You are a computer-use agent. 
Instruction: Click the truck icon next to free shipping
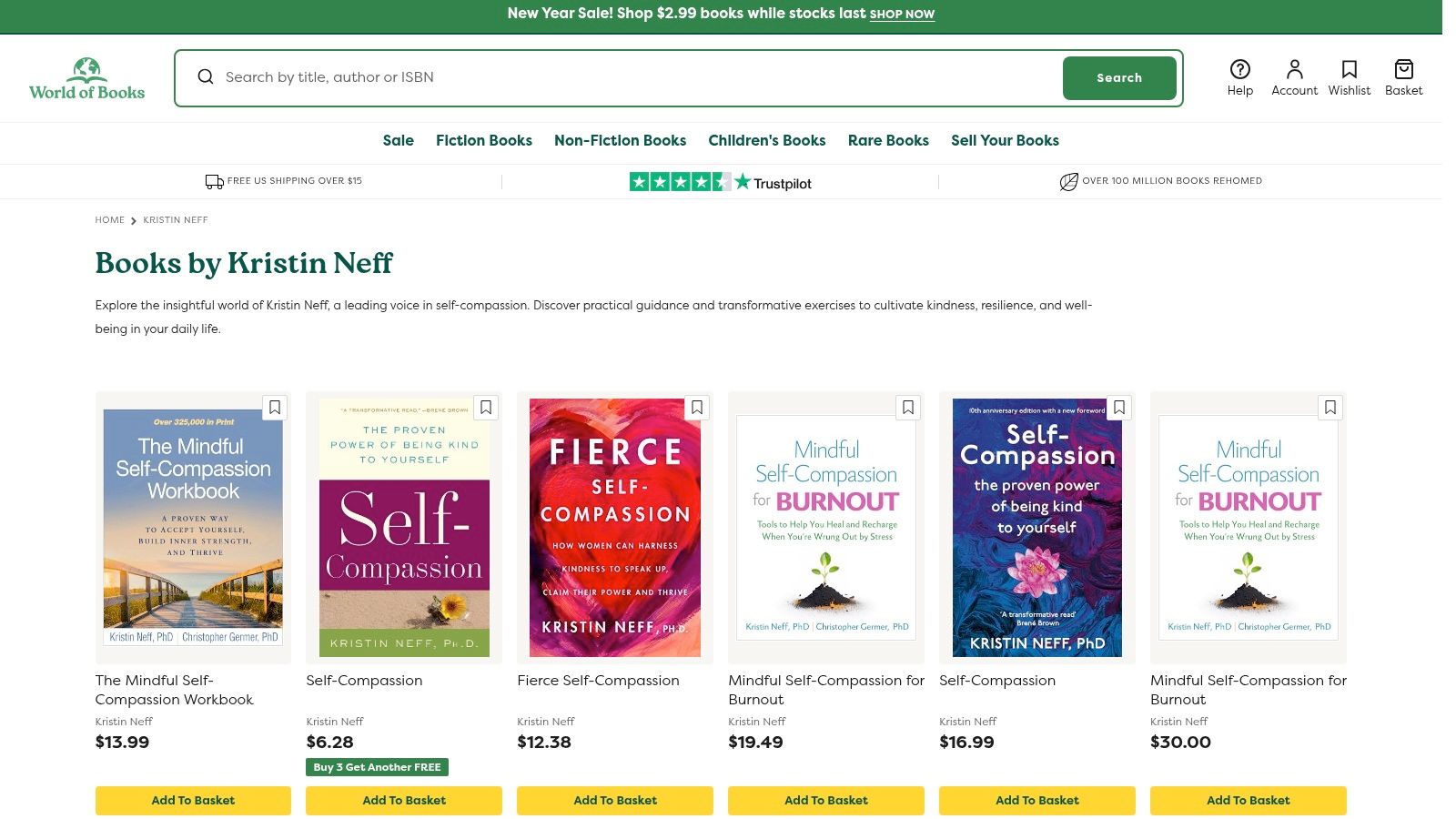click(x=214, y=180)
